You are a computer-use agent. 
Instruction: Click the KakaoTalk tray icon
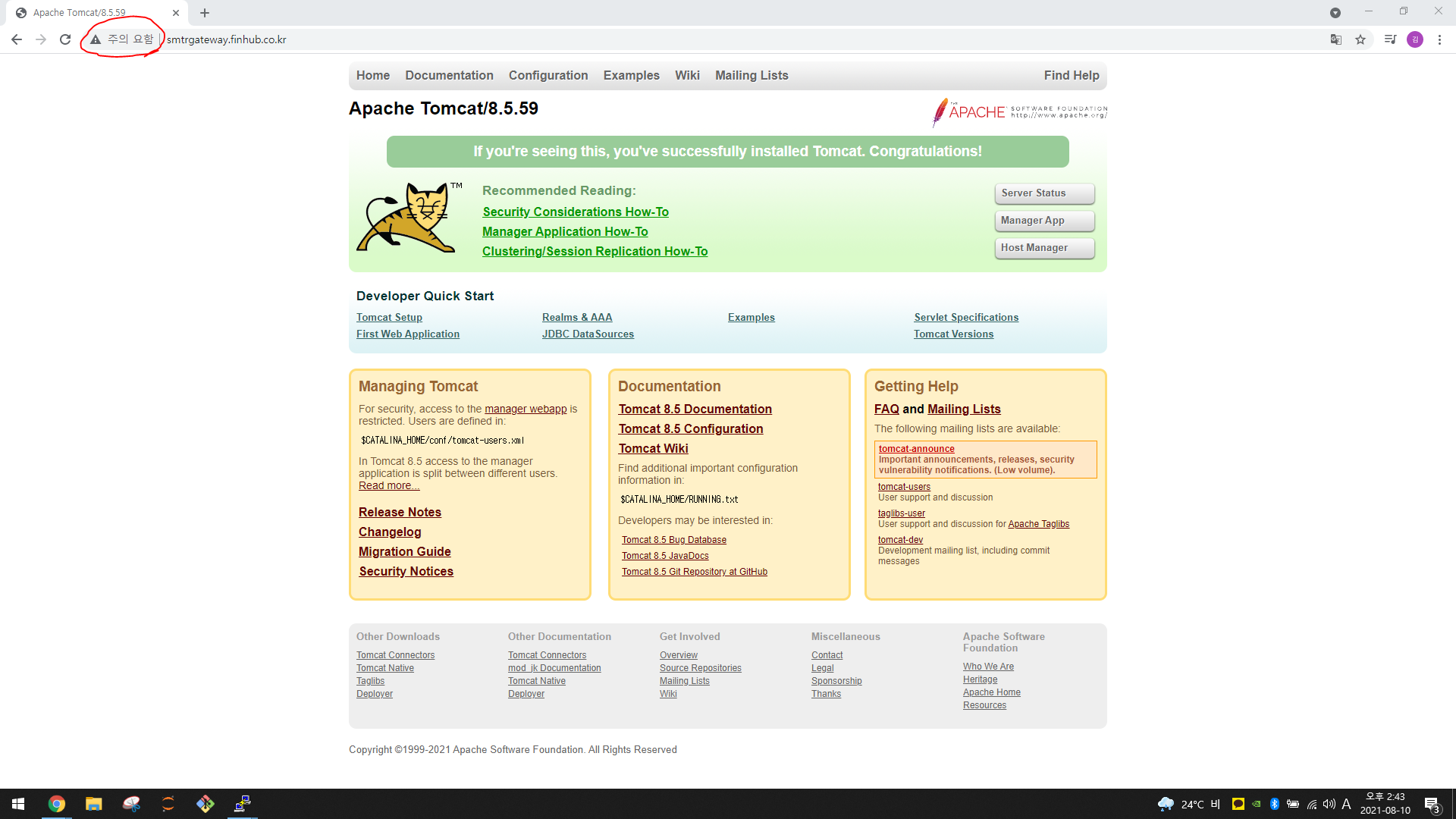(x=1238, y=804)
